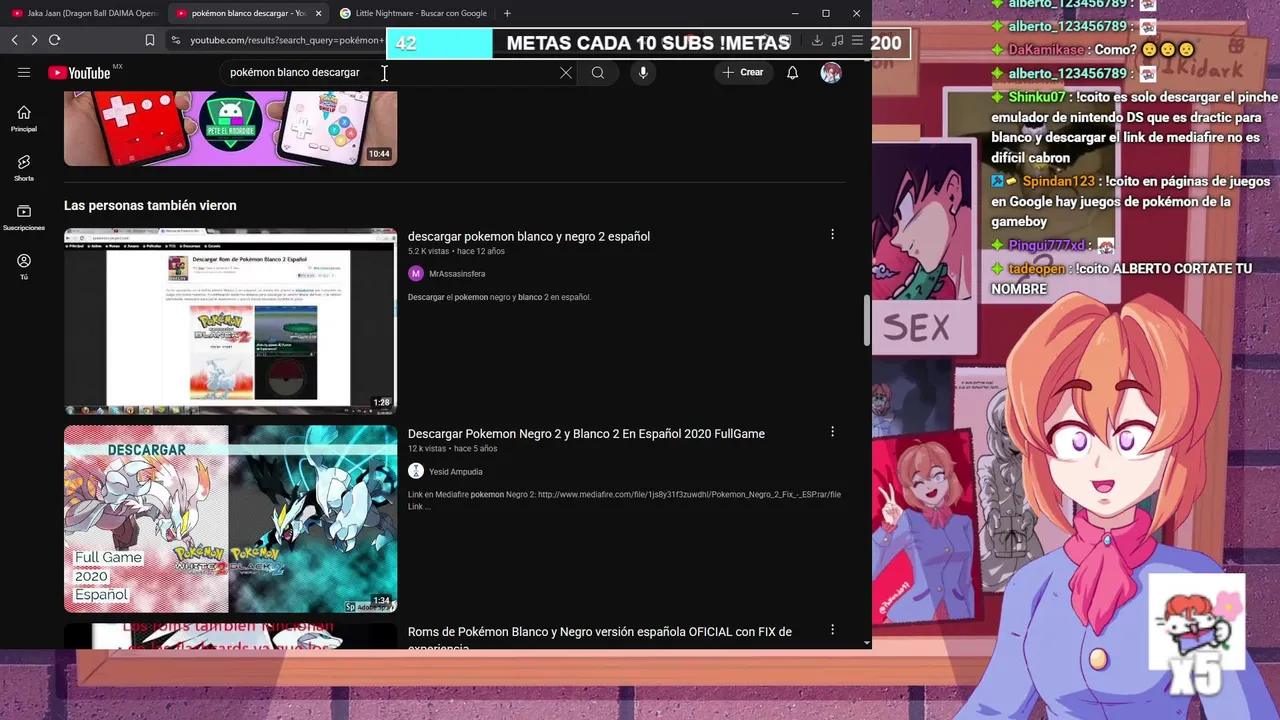Click the Link en Mediafire description text
The image size is (1280, 720).
(x=624, y=500)
